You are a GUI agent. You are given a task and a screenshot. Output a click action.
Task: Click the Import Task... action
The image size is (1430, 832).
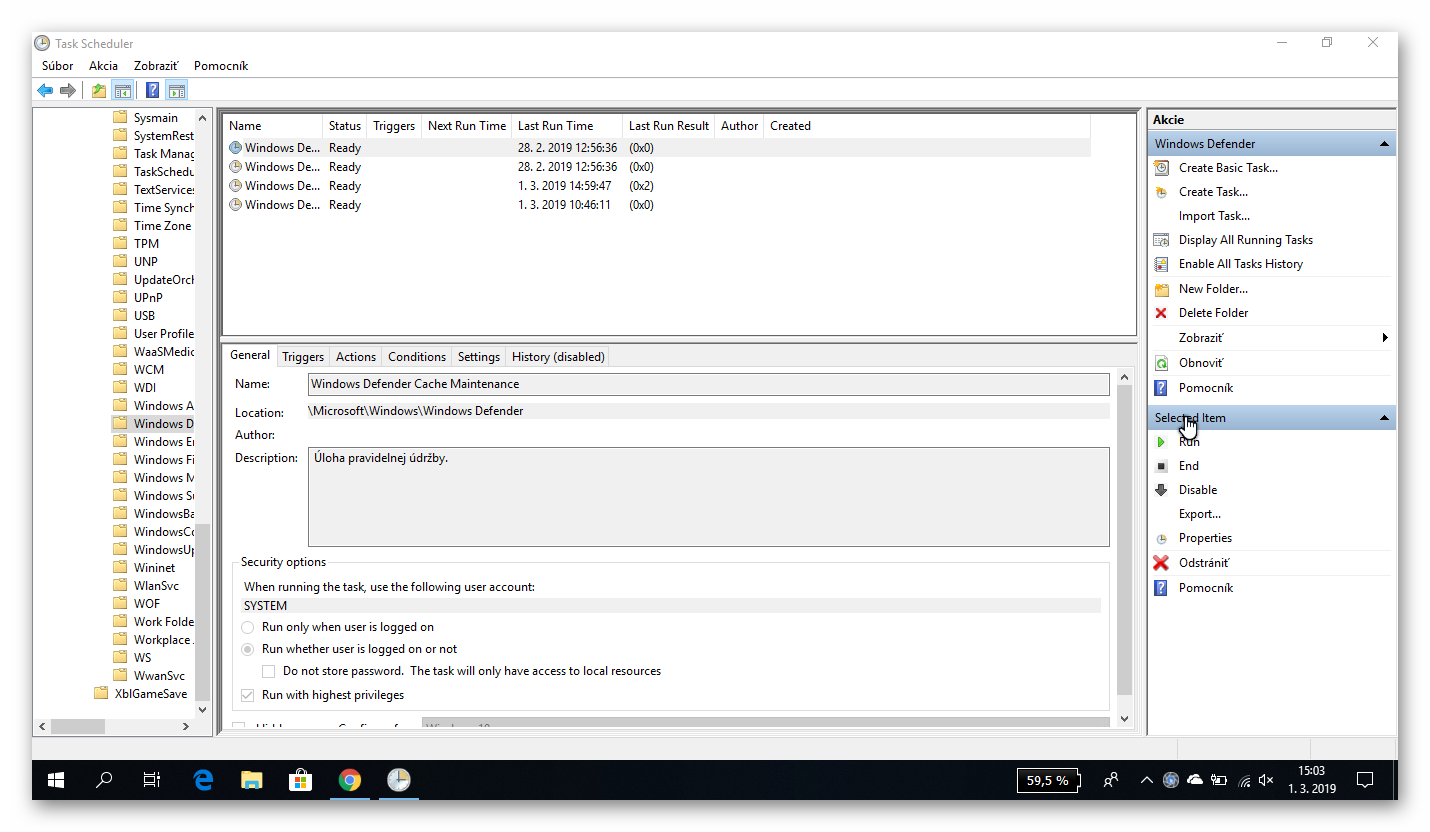pyautogui.click(x=1214, y=216)
